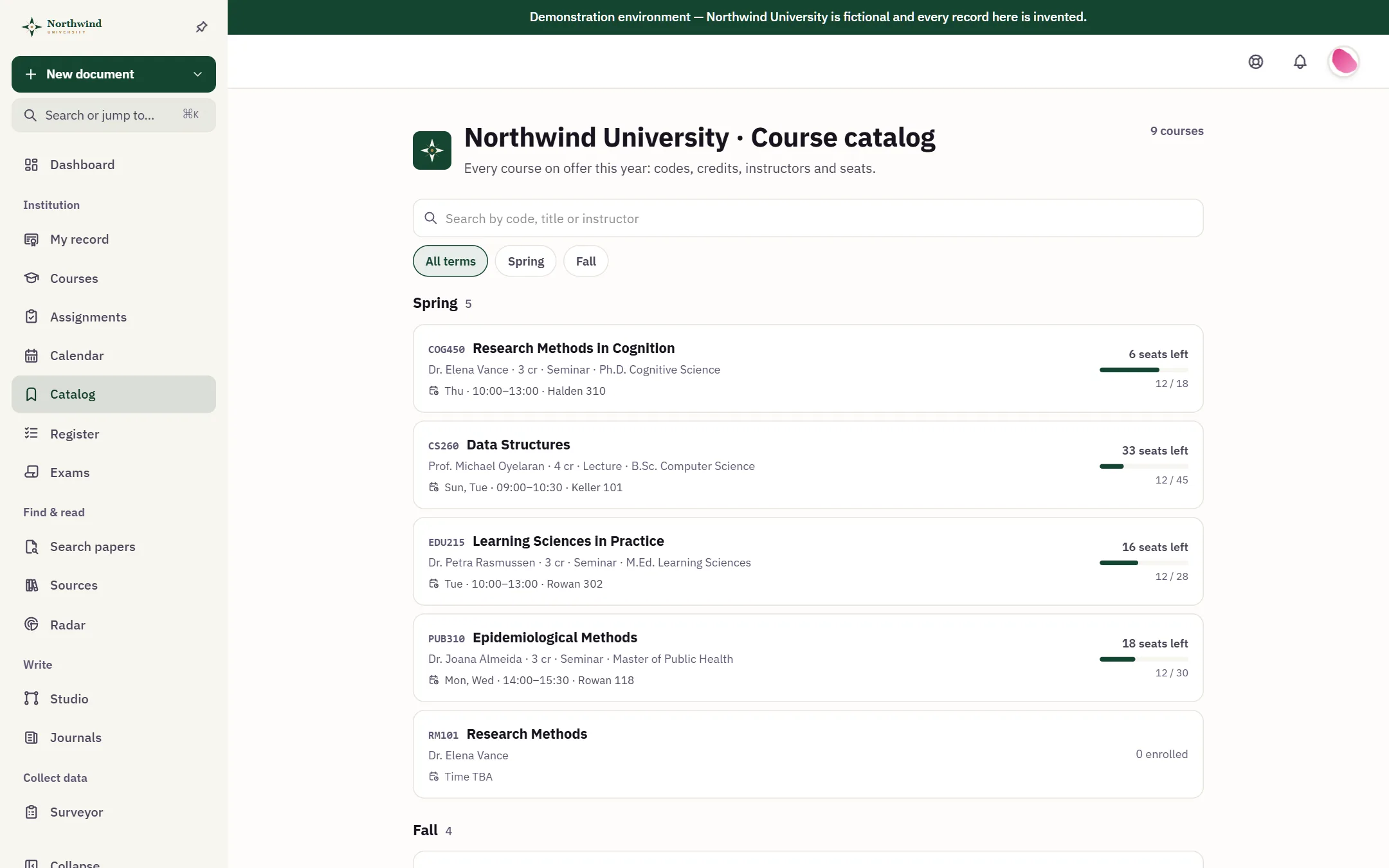The height and width of the screenshot is (868, 1389).
Task: Open the Dashboard page
Action: coord(114,165)
